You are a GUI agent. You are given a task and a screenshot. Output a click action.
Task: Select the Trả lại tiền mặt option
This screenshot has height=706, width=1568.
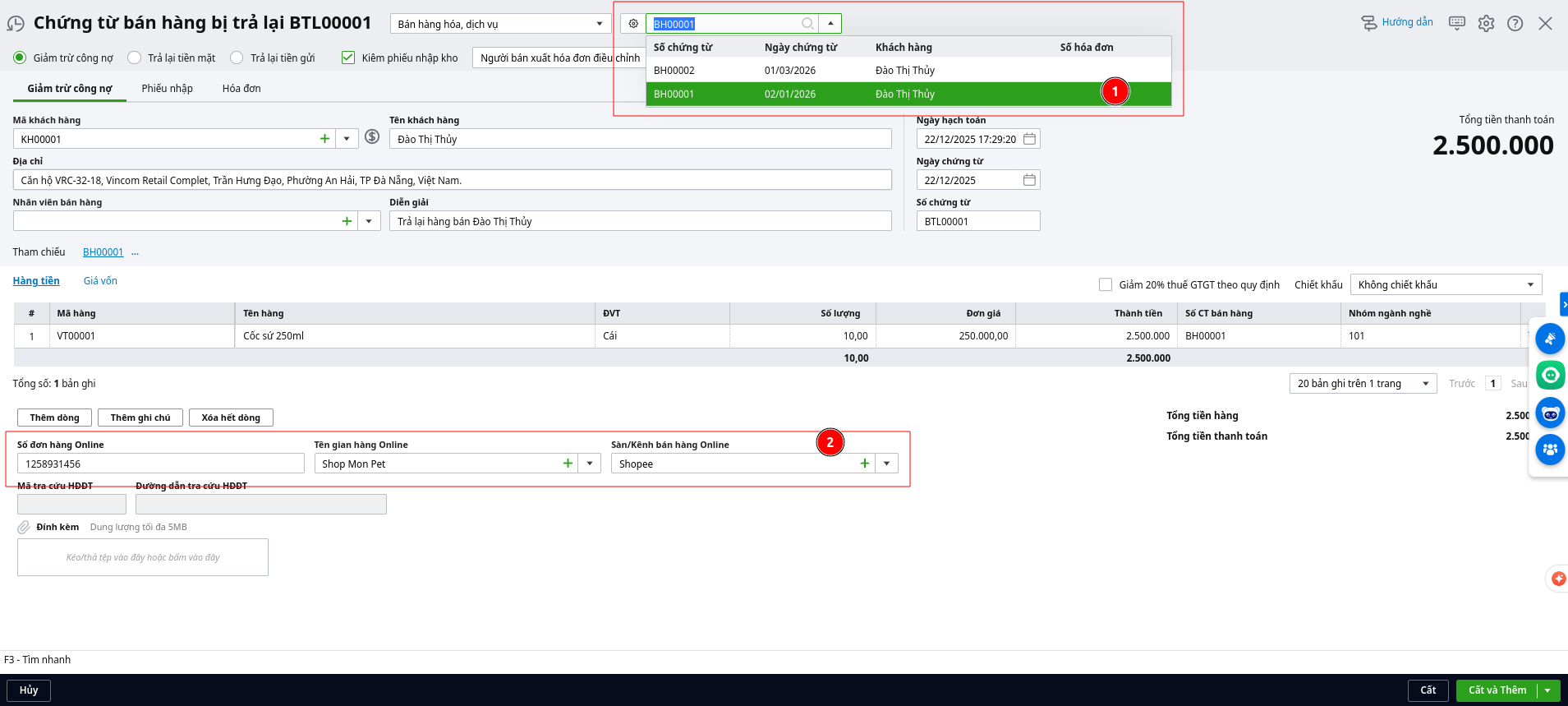click(x=135, y=58)
